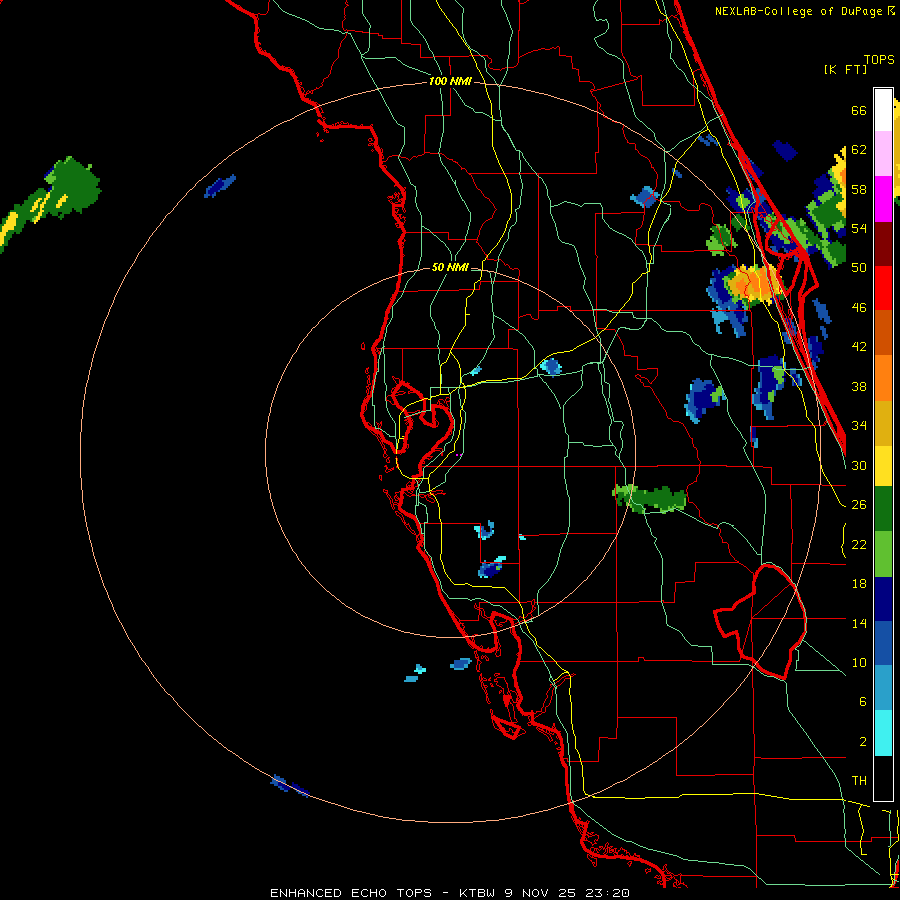Click the legend value 34
The height and width of the screenshot is (900, 900).
pos(859,426)
